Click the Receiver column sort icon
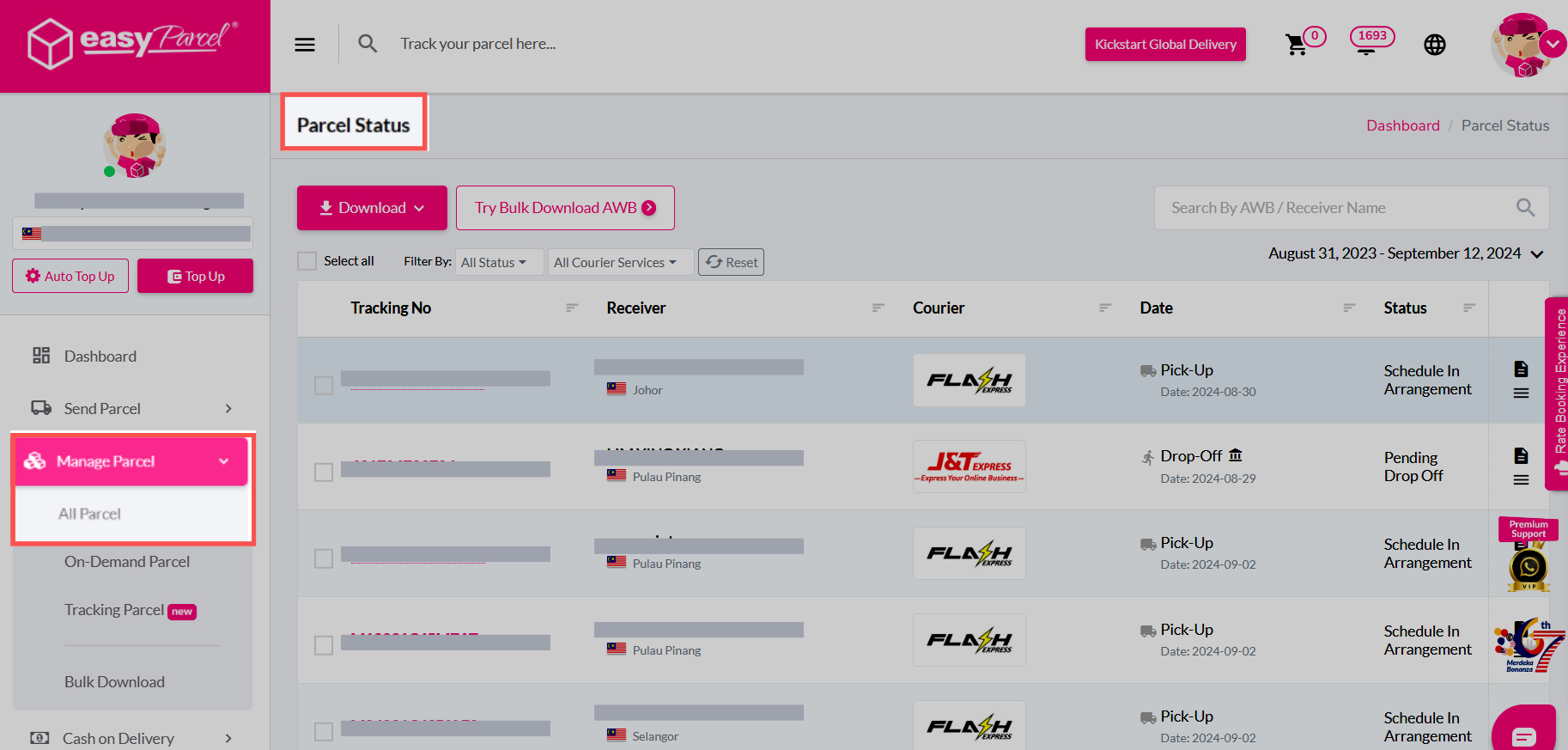1568x750 pixels. click(878, 308)
